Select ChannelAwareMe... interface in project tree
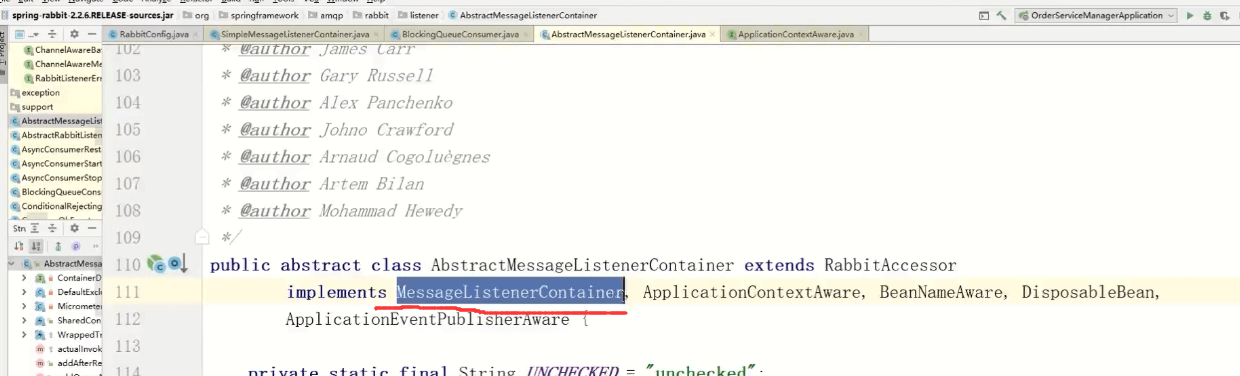Viewport: 1240px width, 376px height. pos(62,64)
